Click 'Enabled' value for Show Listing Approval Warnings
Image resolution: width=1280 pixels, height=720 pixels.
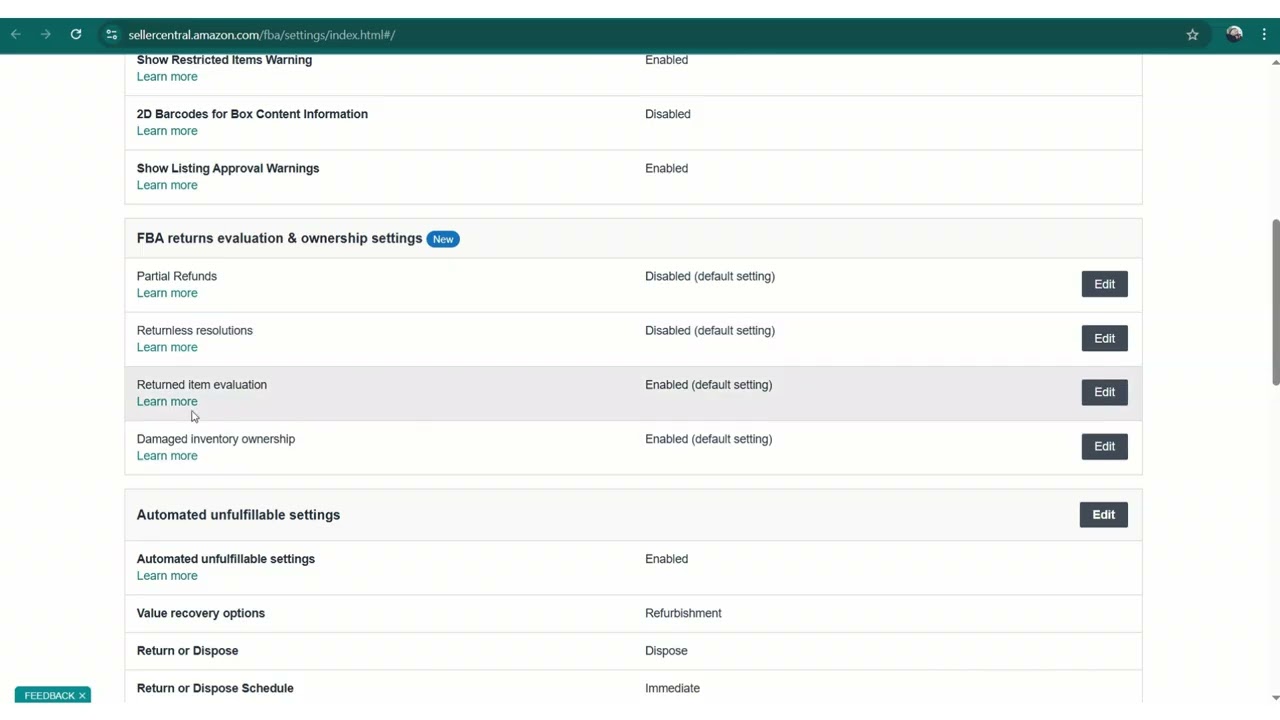click(x=666, y=168)
